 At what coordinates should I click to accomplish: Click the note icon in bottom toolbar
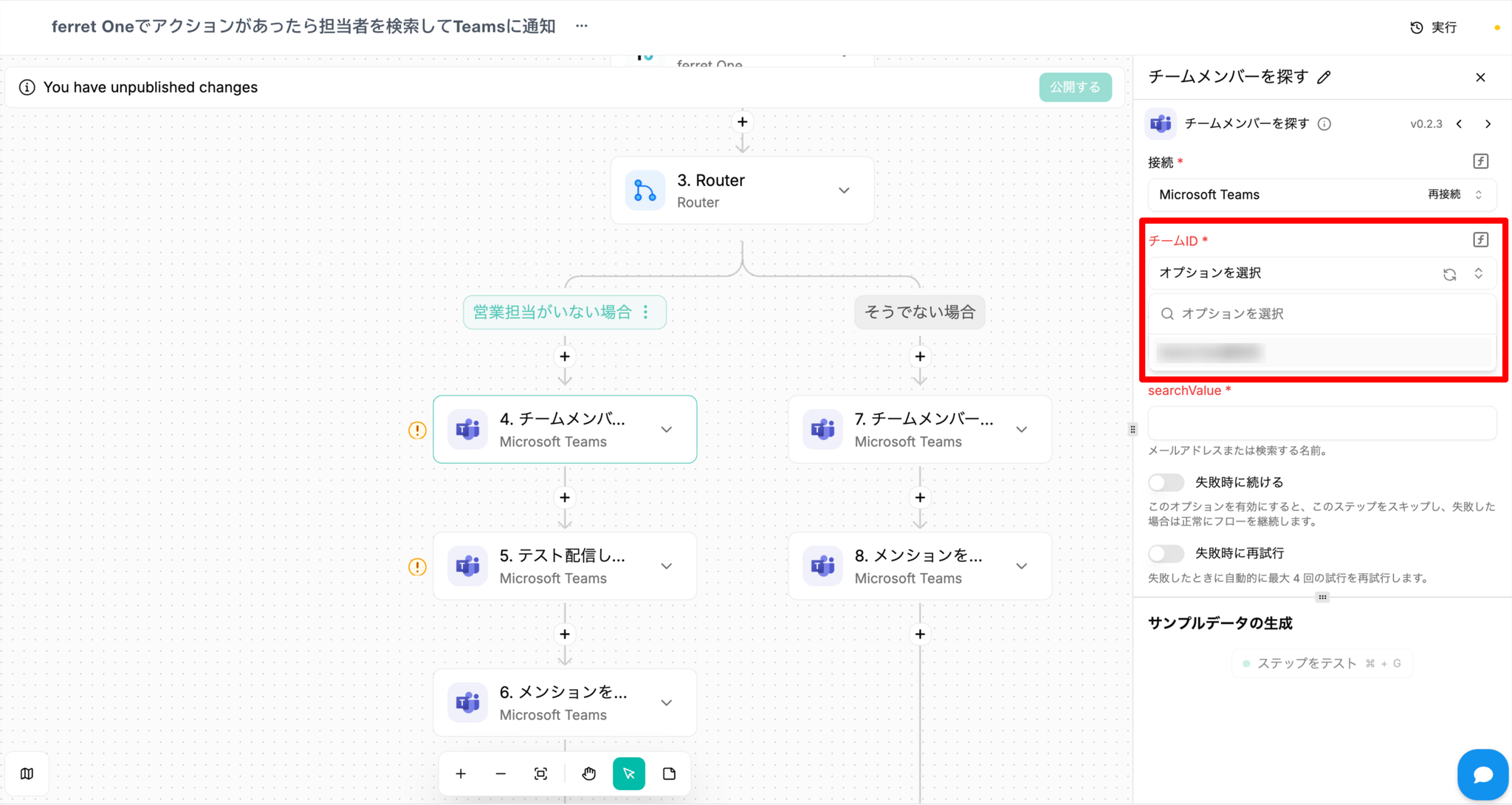(669, 773)
